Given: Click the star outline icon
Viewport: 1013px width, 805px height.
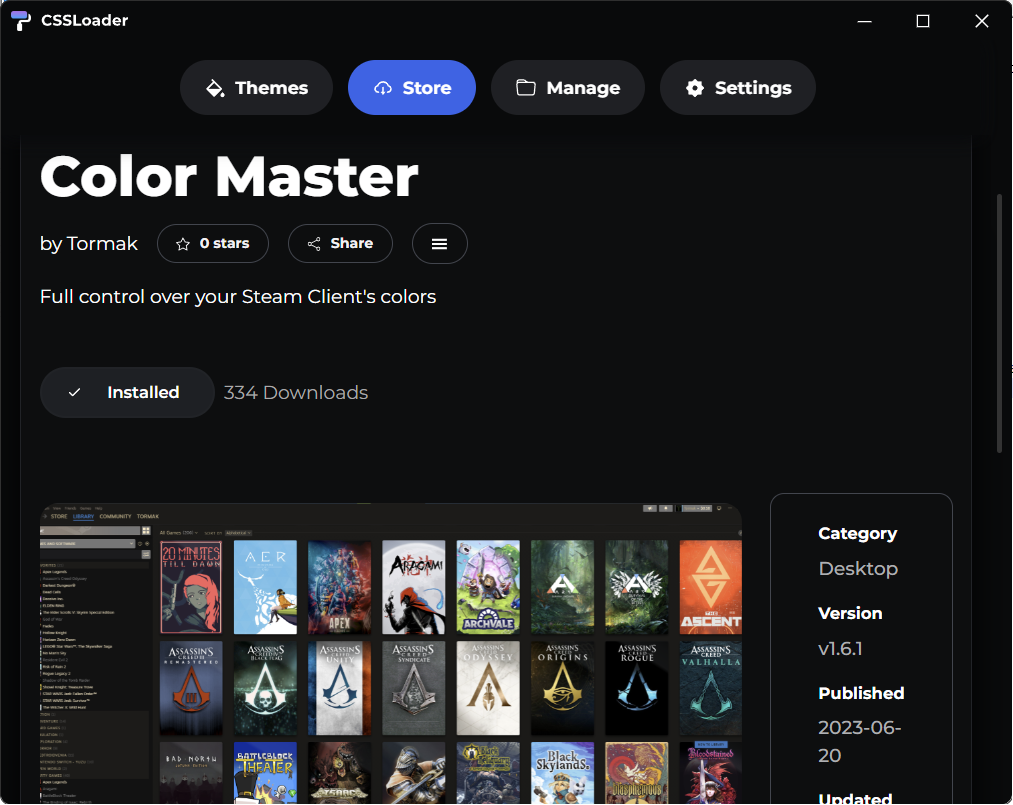Looking at the screenshot, I should coord(183,244).
